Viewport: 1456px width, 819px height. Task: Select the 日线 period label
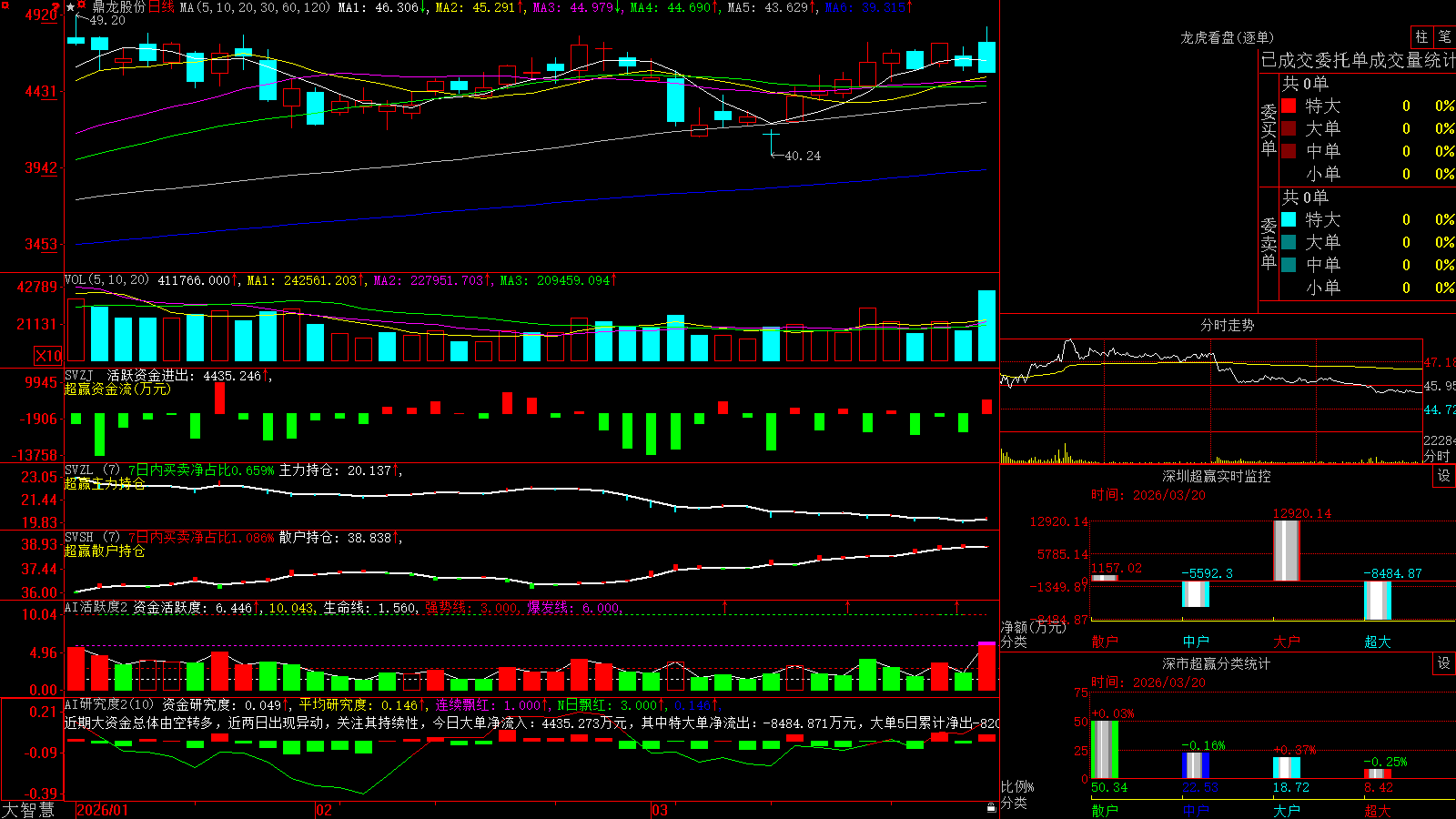tap(161, 7)
